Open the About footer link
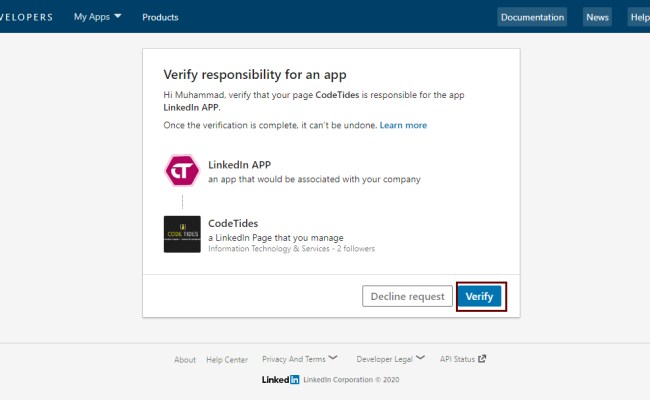This screenshot has height=400, width=650. coord(185,360)
